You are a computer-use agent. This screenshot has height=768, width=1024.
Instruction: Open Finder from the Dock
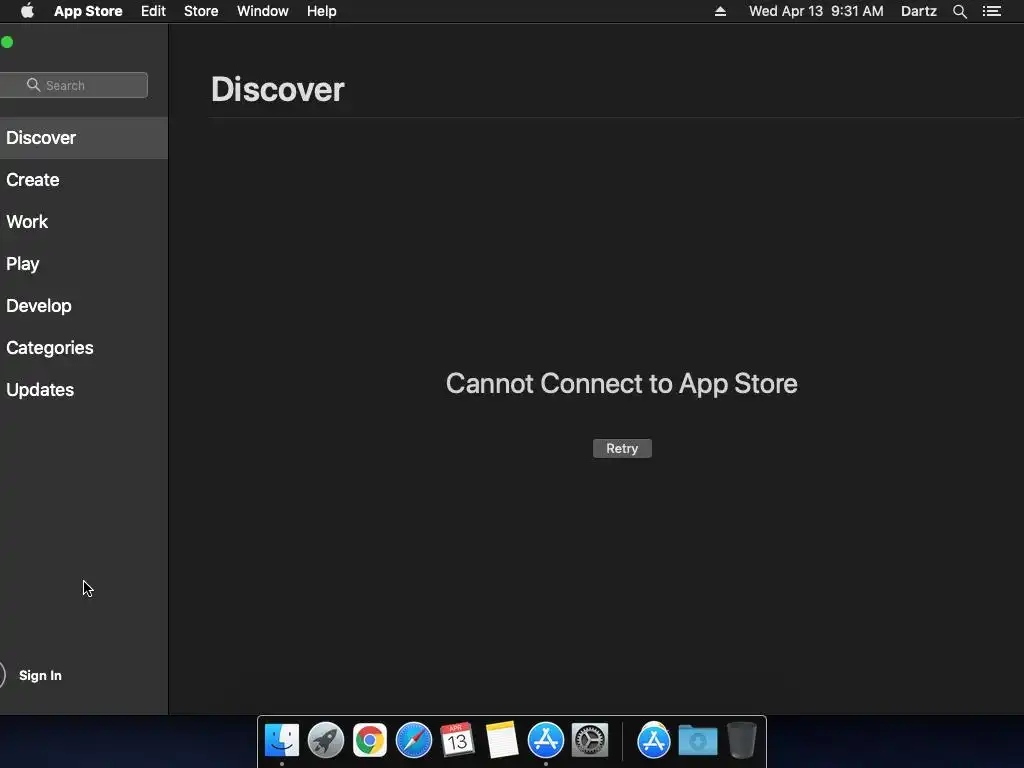tap(282, 740)
